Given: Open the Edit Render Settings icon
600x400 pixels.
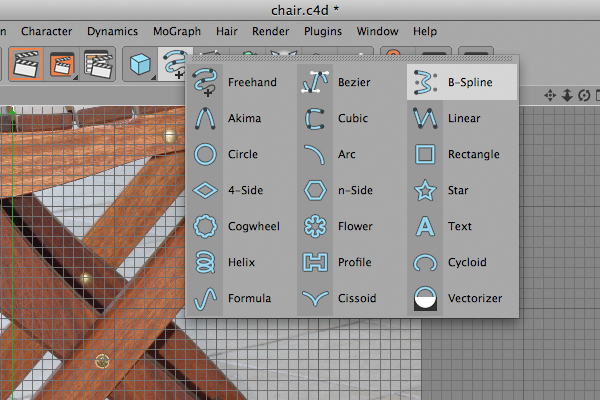Looking at the screenshot, I should point(98,64).
